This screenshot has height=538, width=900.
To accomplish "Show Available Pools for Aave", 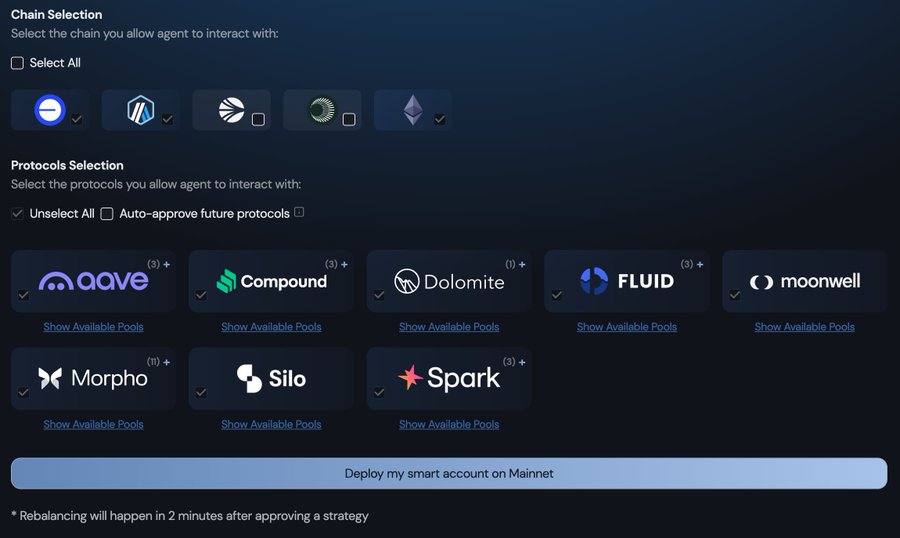I will click(x=94, y=327).
